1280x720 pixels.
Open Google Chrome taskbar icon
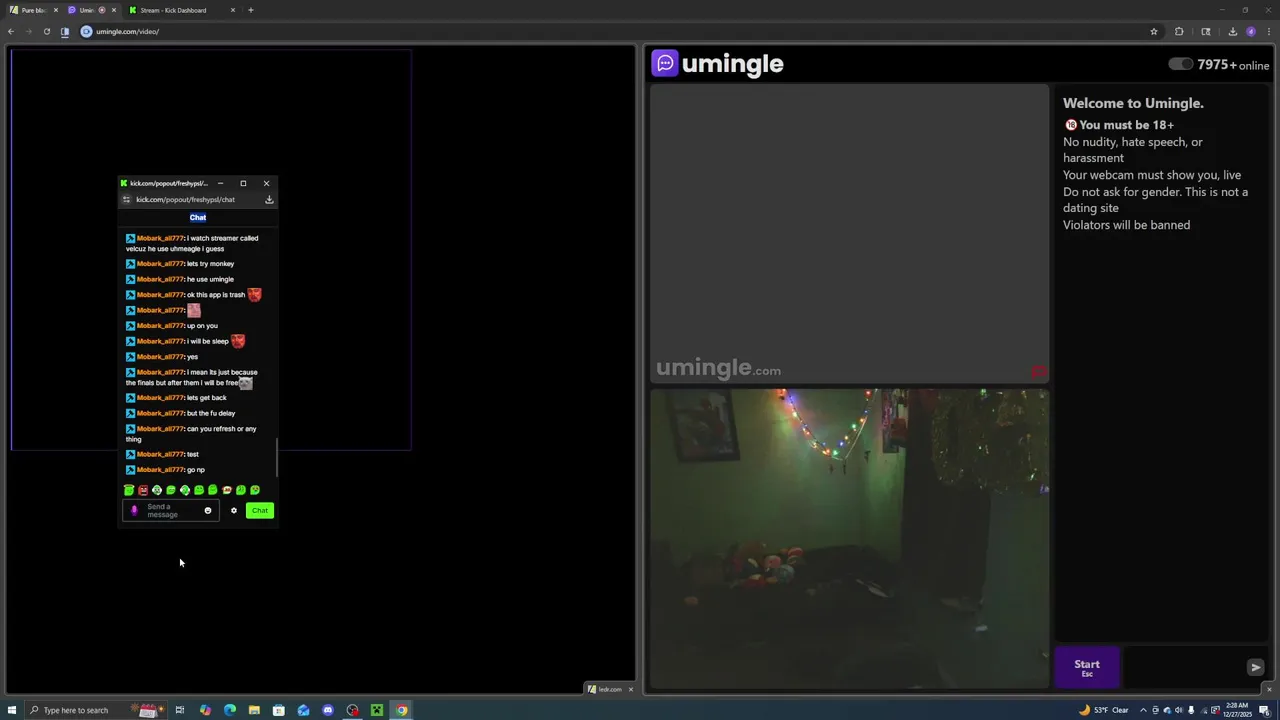coord(401,710)
